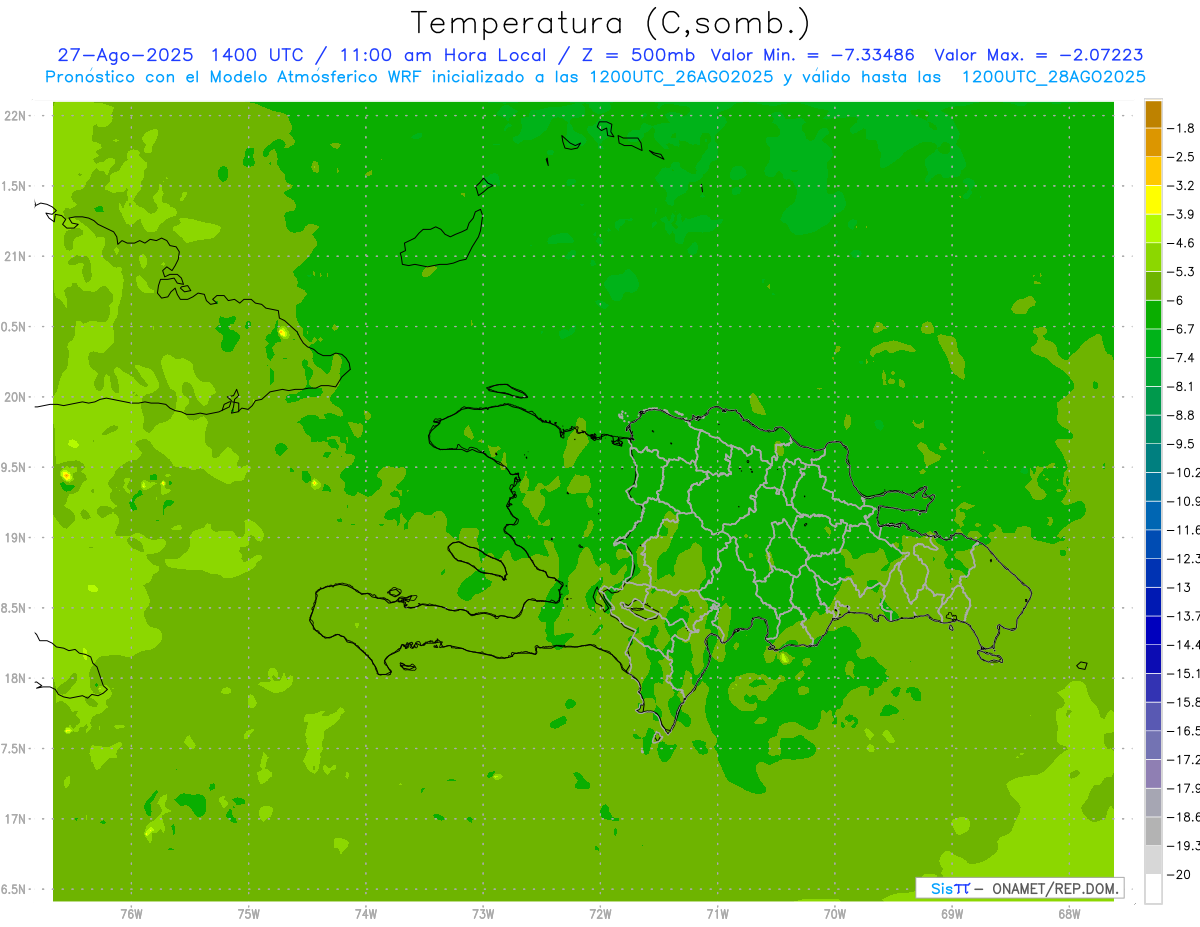
Task: Click the date '27-Ago-2025' in header
Action: [x=124, y=55]
